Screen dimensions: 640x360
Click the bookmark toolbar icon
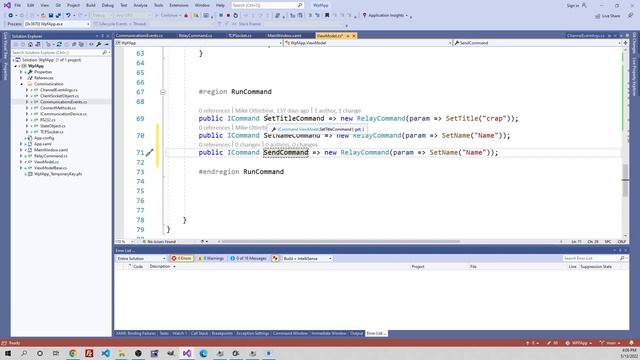(x=327, y=16)
